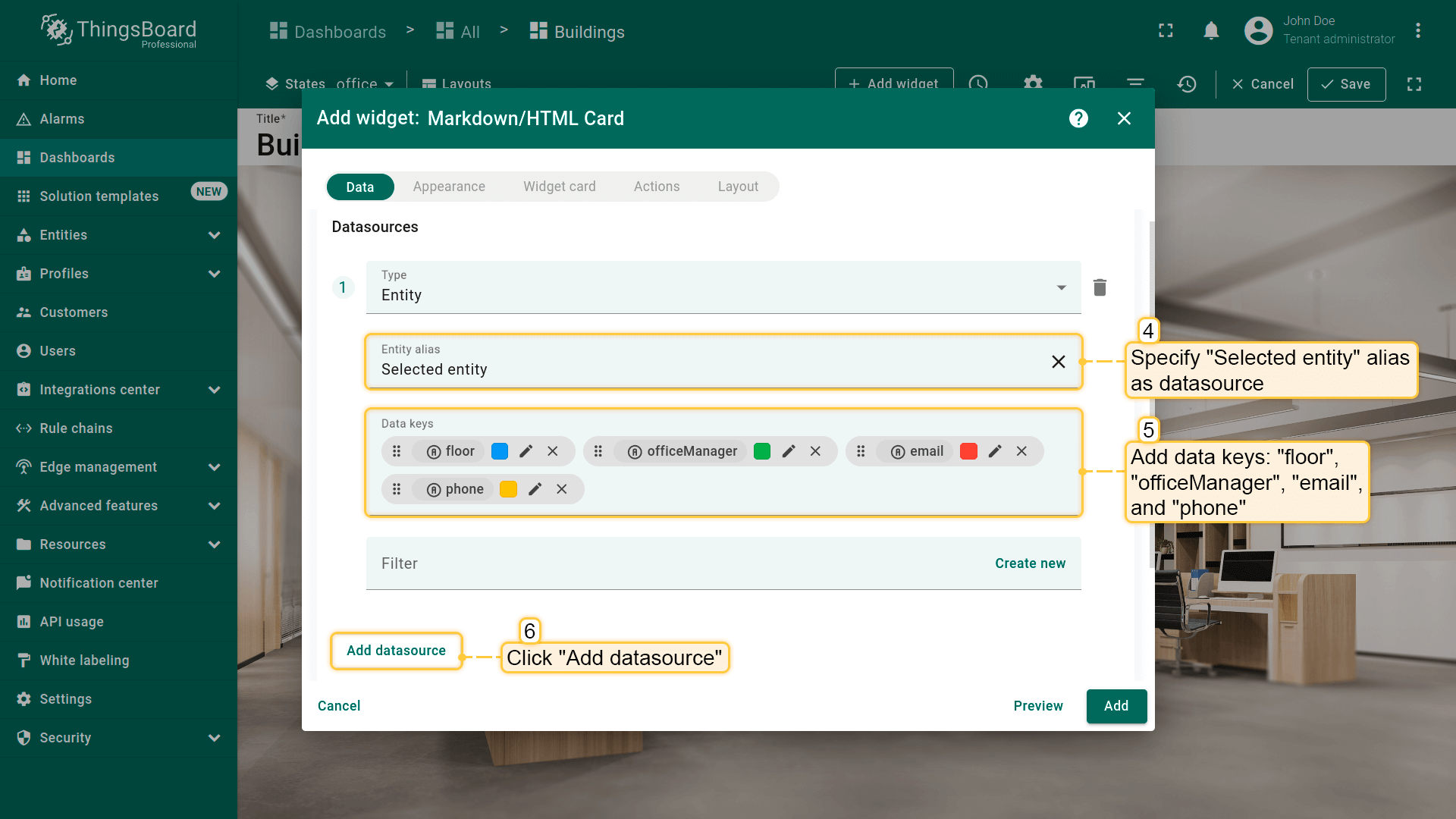Edit the floor data key
Viewport: 1456px width, 819px height.
point(526,451)
